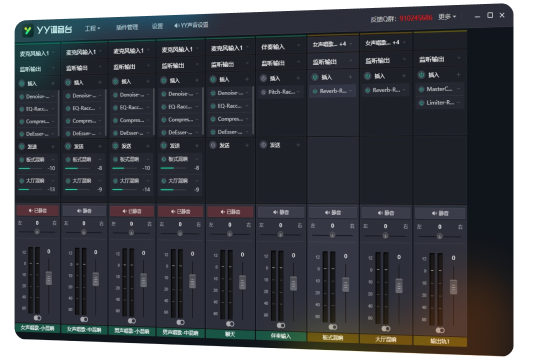The image size is (540, 360).
Task: Add an insert plugin to 女声唱歌-中混响 channel
Action: 100,82
